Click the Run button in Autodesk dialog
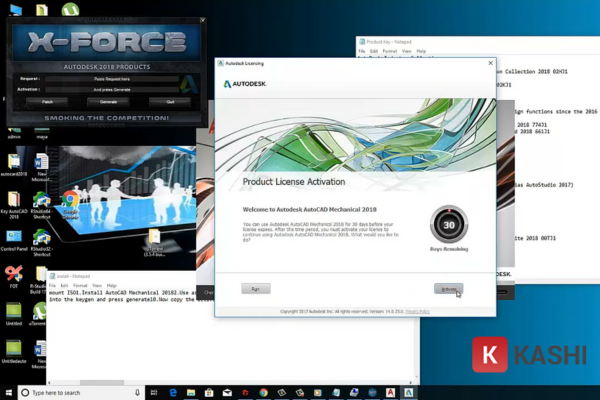Screen dimensions: 600x400 coord(256,289)
